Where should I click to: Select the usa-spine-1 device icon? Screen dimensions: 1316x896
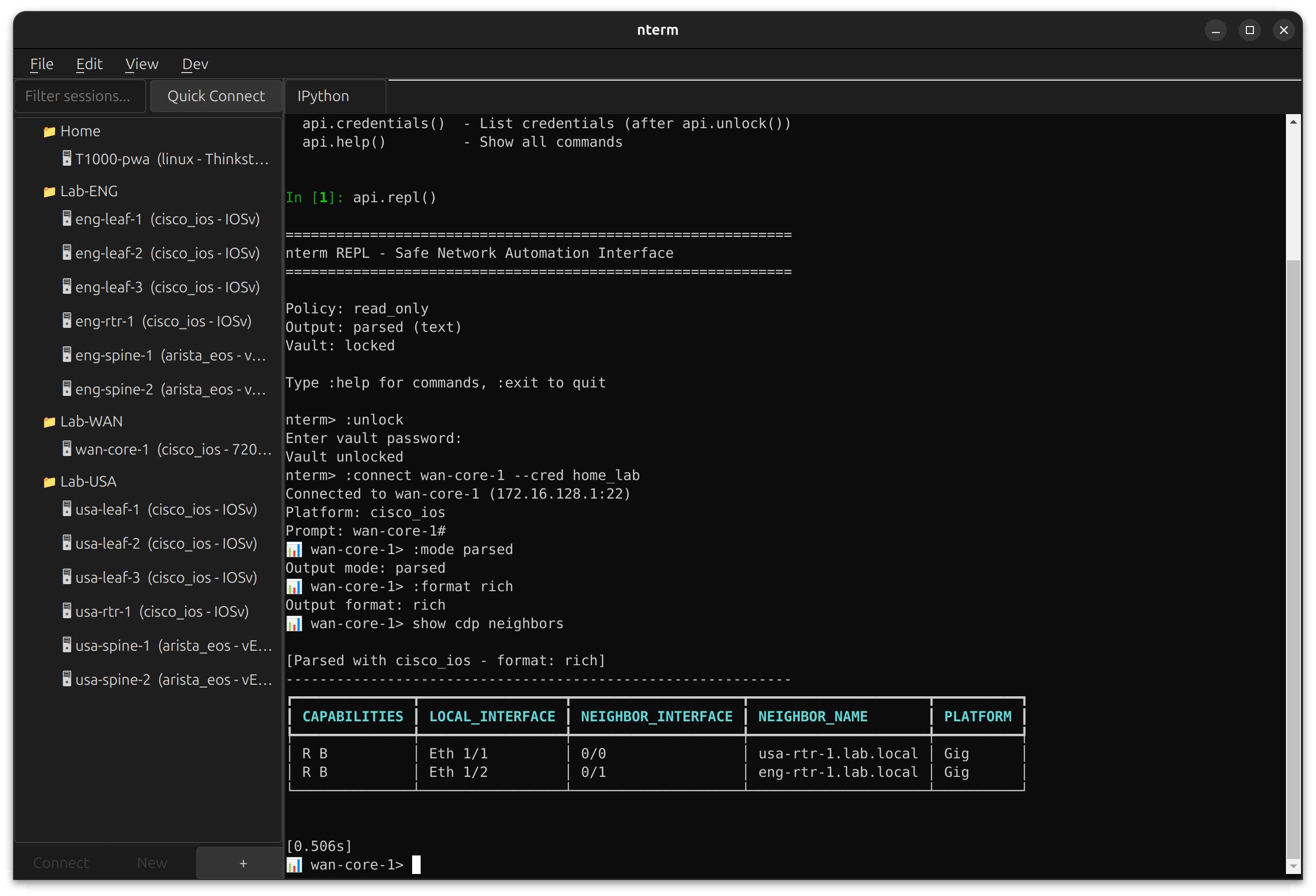tap(67, 645)
